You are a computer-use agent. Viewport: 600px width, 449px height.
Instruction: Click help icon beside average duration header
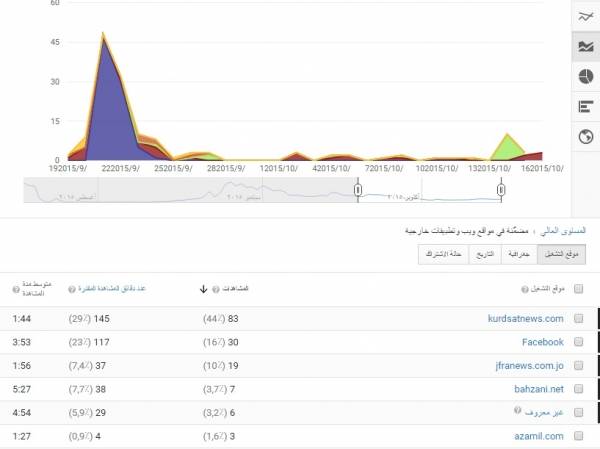coord(16,289)
